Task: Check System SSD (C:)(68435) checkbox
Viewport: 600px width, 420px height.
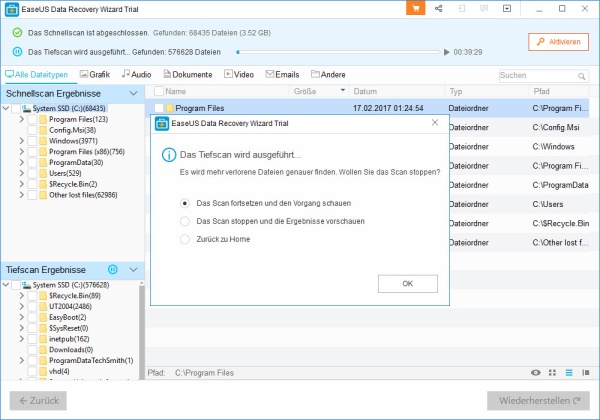Action: point(16,109)
